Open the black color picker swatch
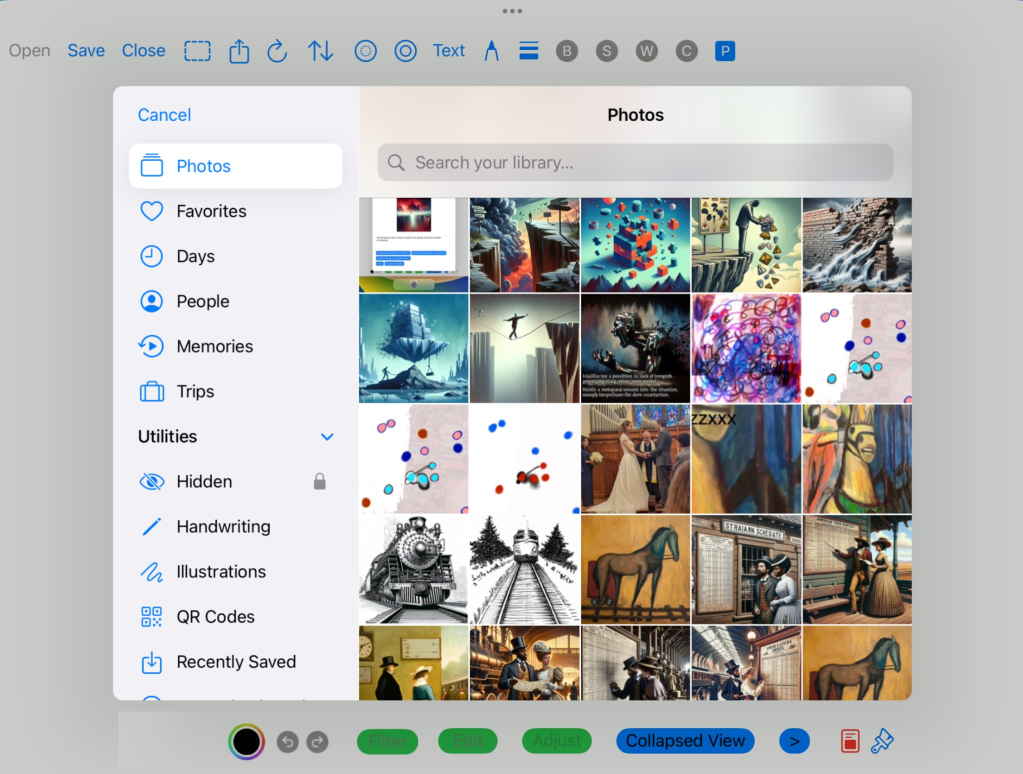 tap(246, 741)
